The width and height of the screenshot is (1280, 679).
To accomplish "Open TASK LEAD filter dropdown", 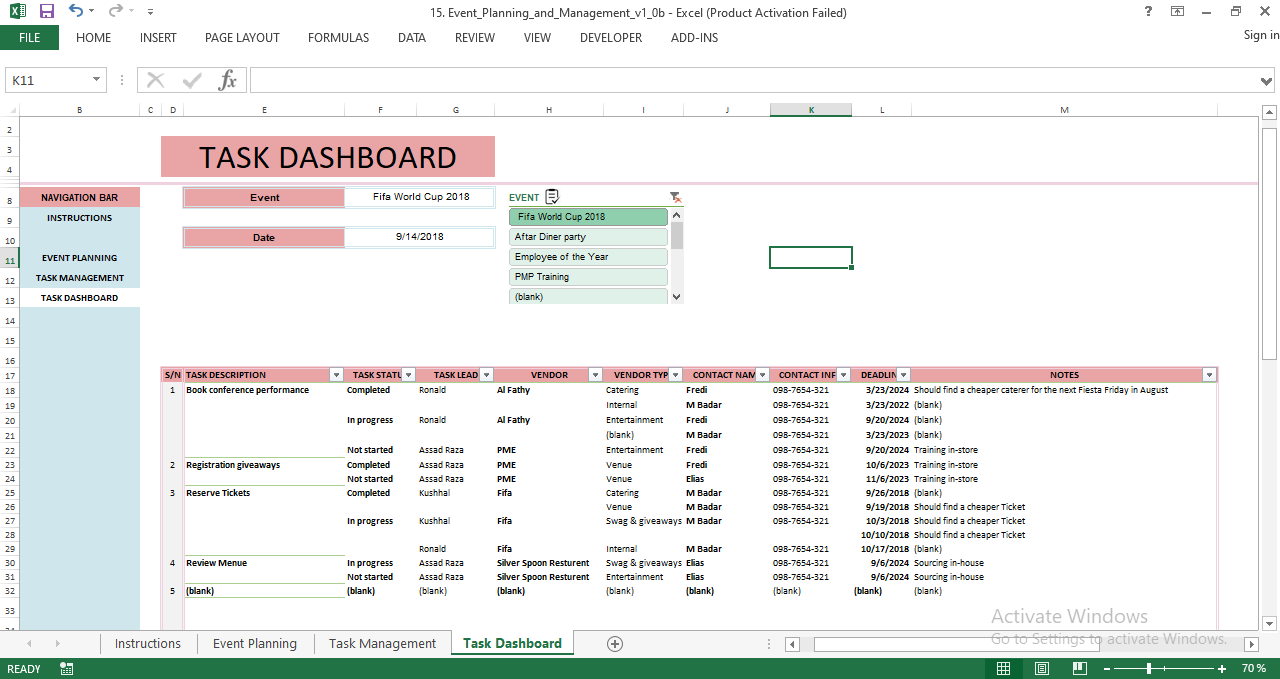I will 487,375.
